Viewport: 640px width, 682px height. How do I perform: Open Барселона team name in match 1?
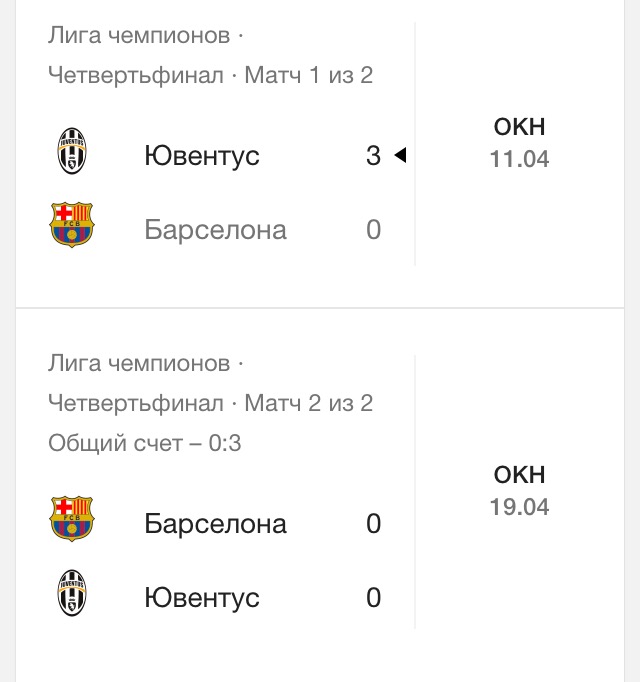(215, 230)
